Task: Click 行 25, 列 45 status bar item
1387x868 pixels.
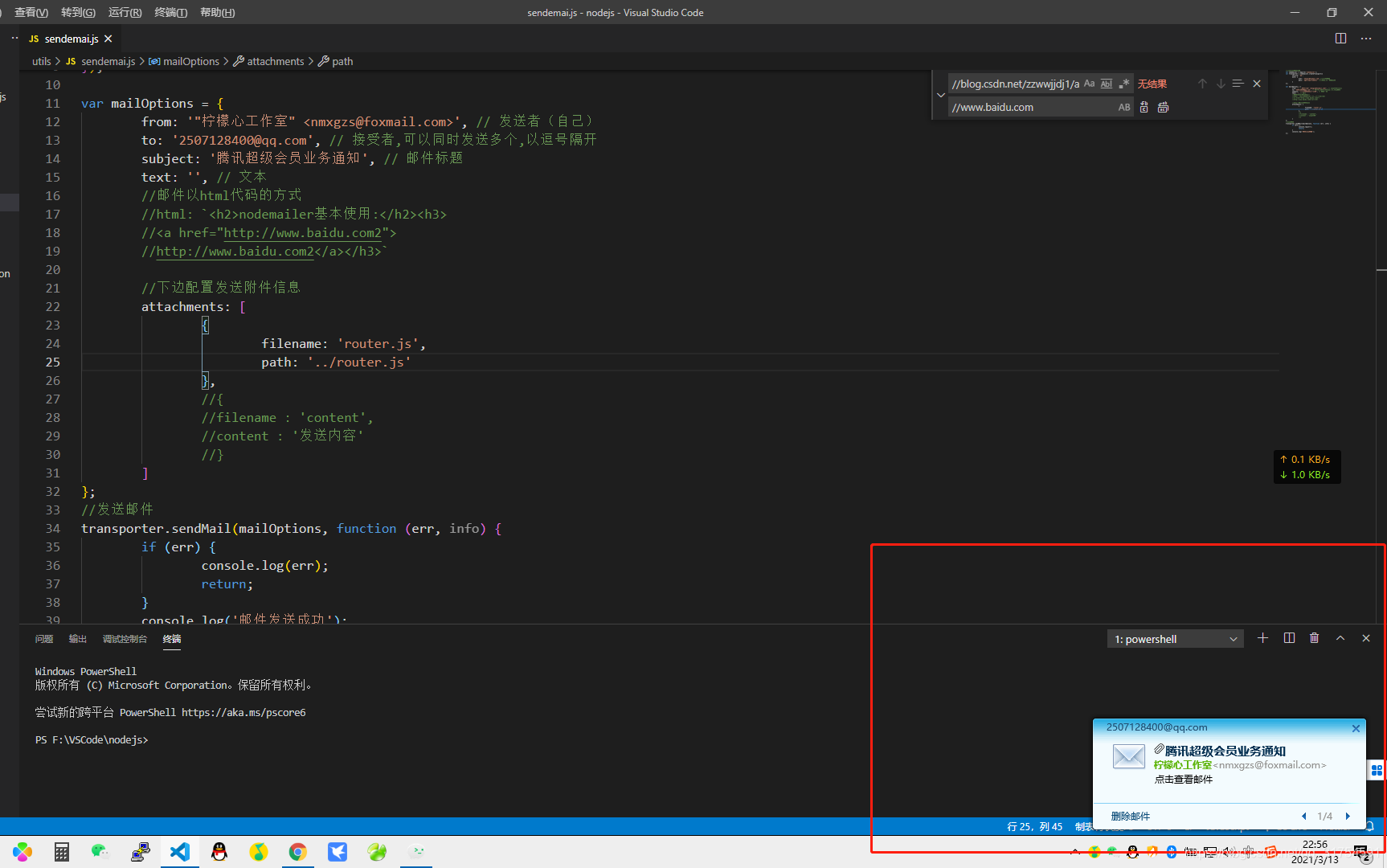Action: (1035, 827)
